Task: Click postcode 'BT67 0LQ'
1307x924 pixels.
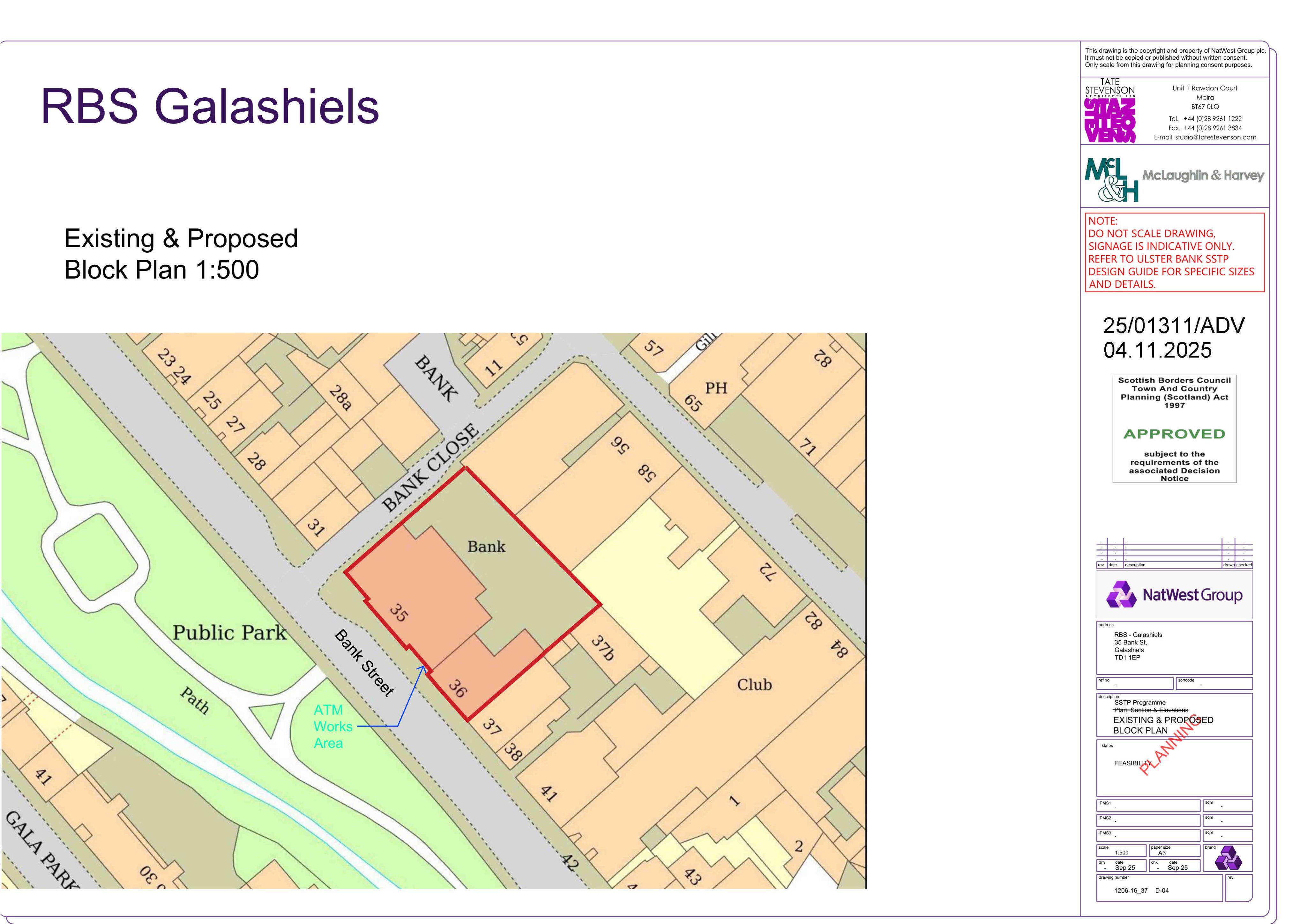Action: click(x=1205, y=107)
